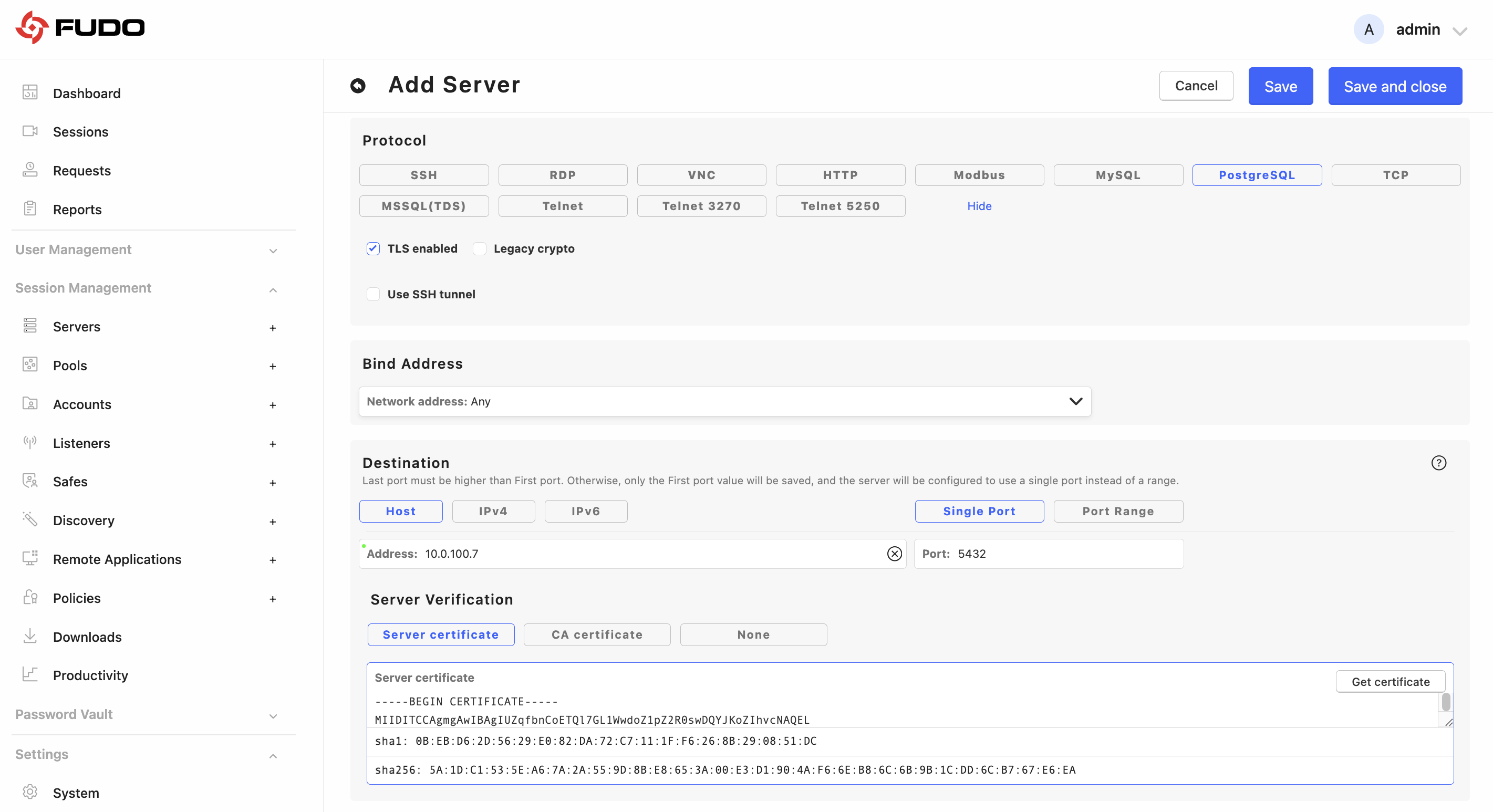The width and height of the screenshot is (1493, 812).
Task: Click the Reports clipboard icon
Action: point(30,209)
